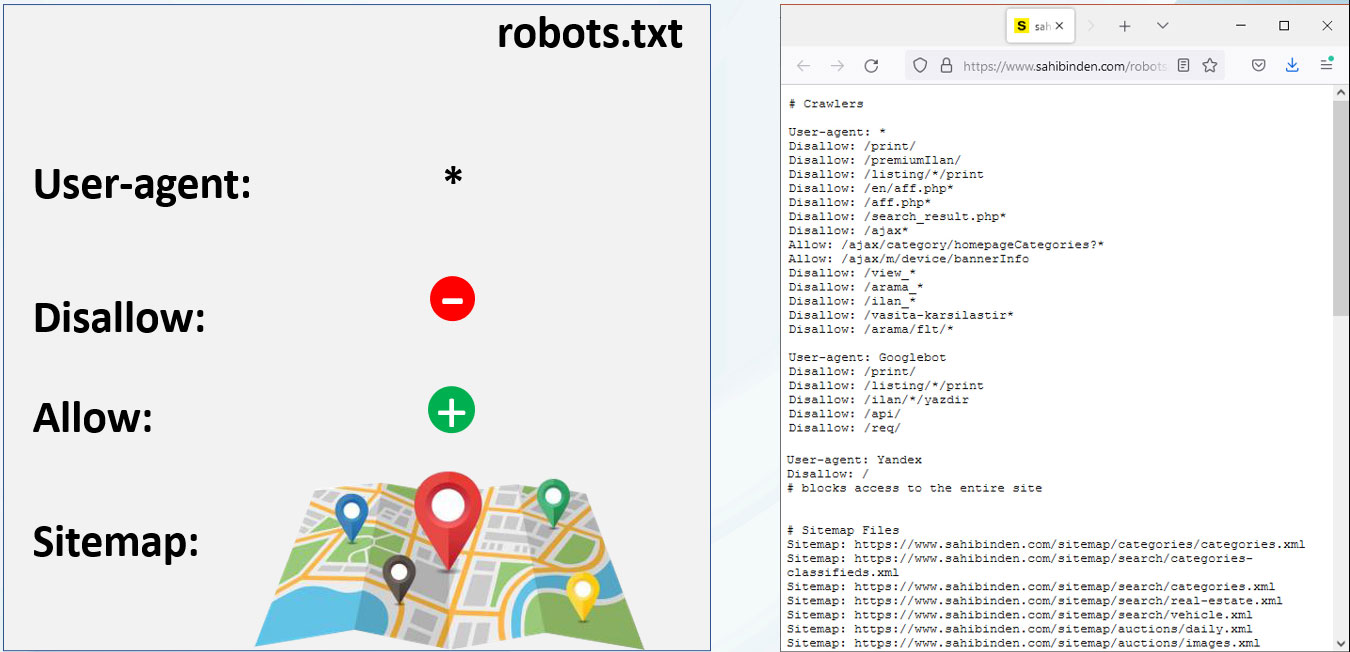Click the "Disallow: /req/" line
The height and width of the screenshot is (652, 1350).
click(x=844, y=427)
